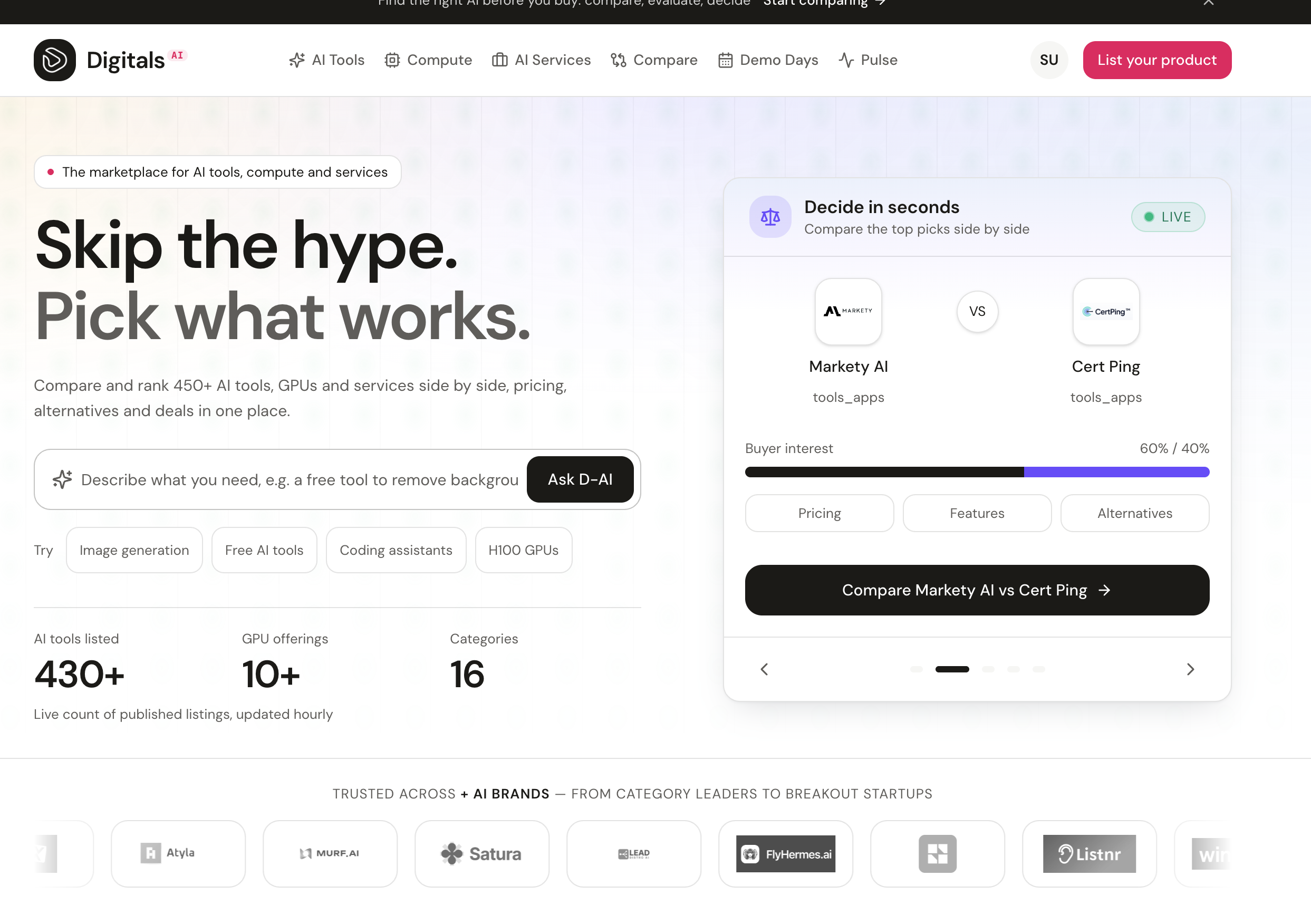The image size is (1311, 924).
Task: Select the fourth carousel dot
Action: coord(1014,669)
